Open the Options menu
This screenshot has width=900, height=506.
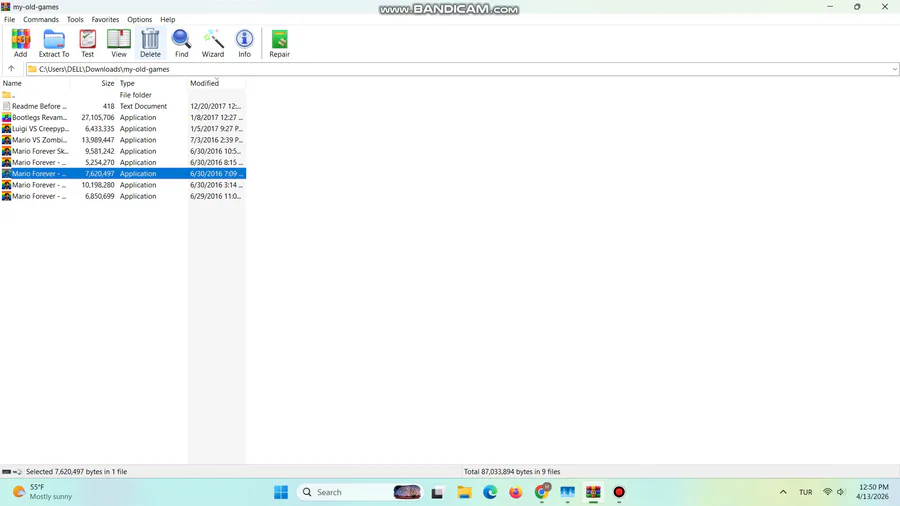tap(139, 20)
